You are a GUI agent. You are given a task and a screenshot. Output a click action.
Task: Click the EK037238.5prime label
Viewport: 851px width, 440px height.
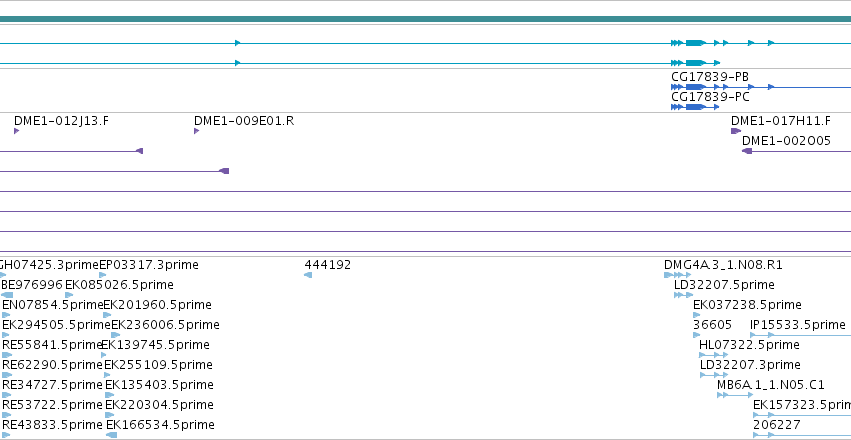(x=747, y=305)
